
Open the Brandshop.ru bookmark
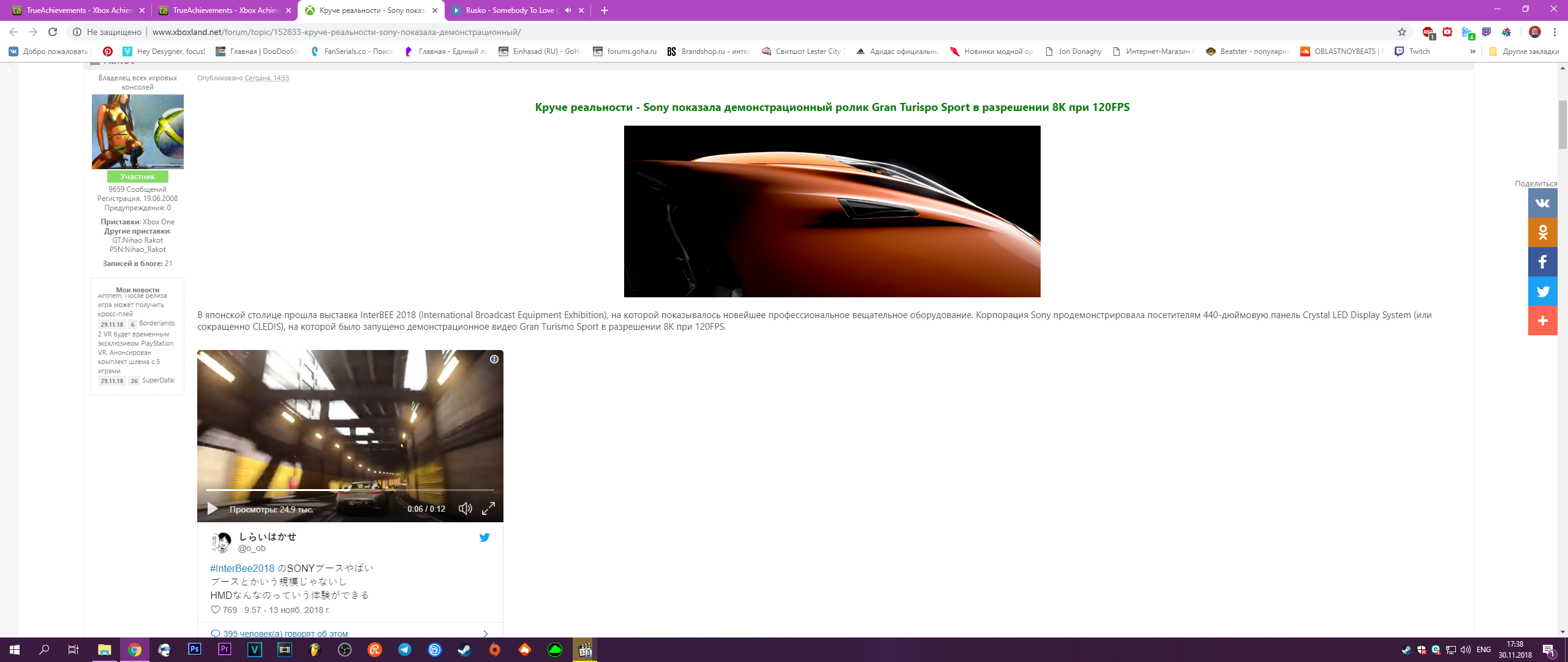(708, 51)
